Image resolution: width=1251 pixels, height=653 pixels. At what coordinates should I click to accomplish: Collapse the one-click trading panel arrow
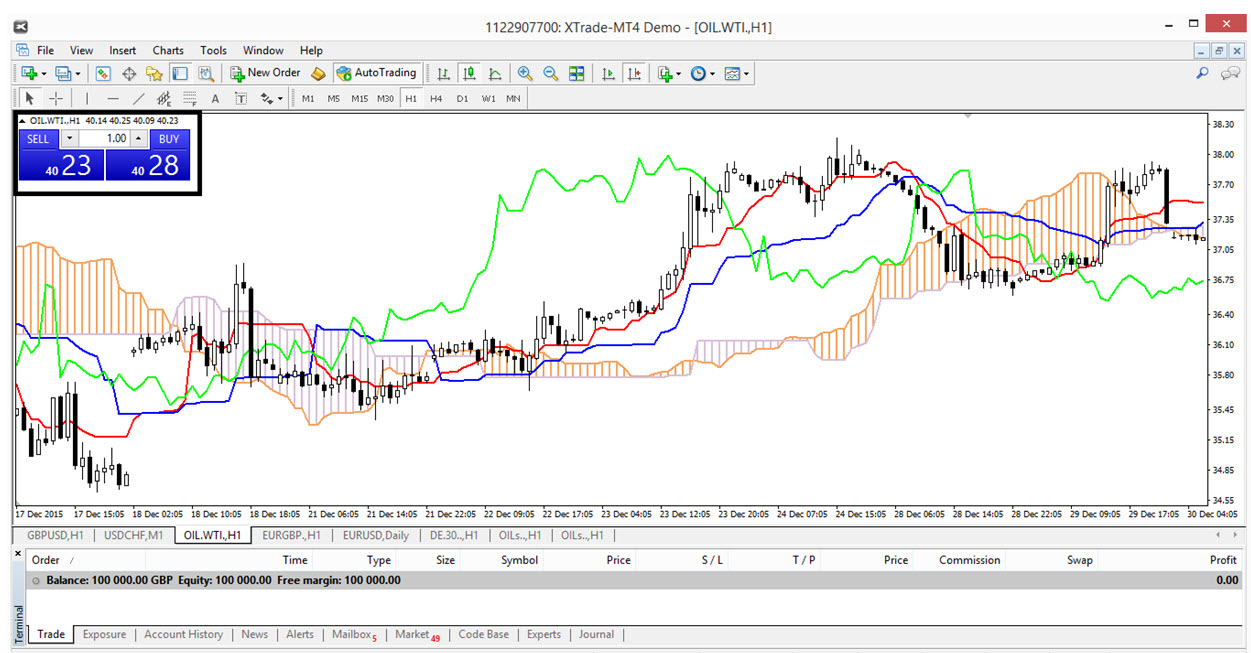click(23, 121)
